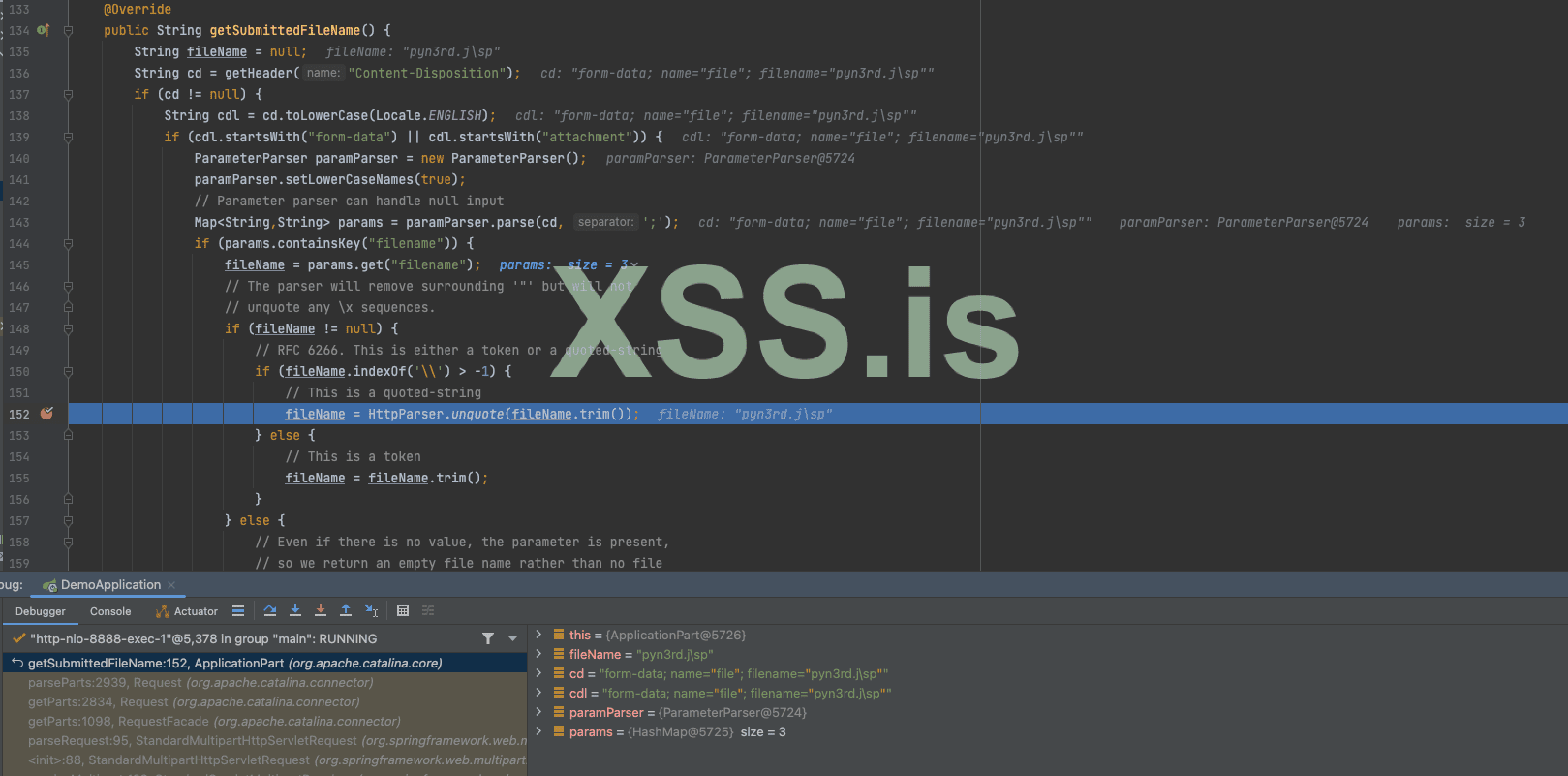
Task: Click the "Content-Disposition" string on line 136
Action: [426, 73]
